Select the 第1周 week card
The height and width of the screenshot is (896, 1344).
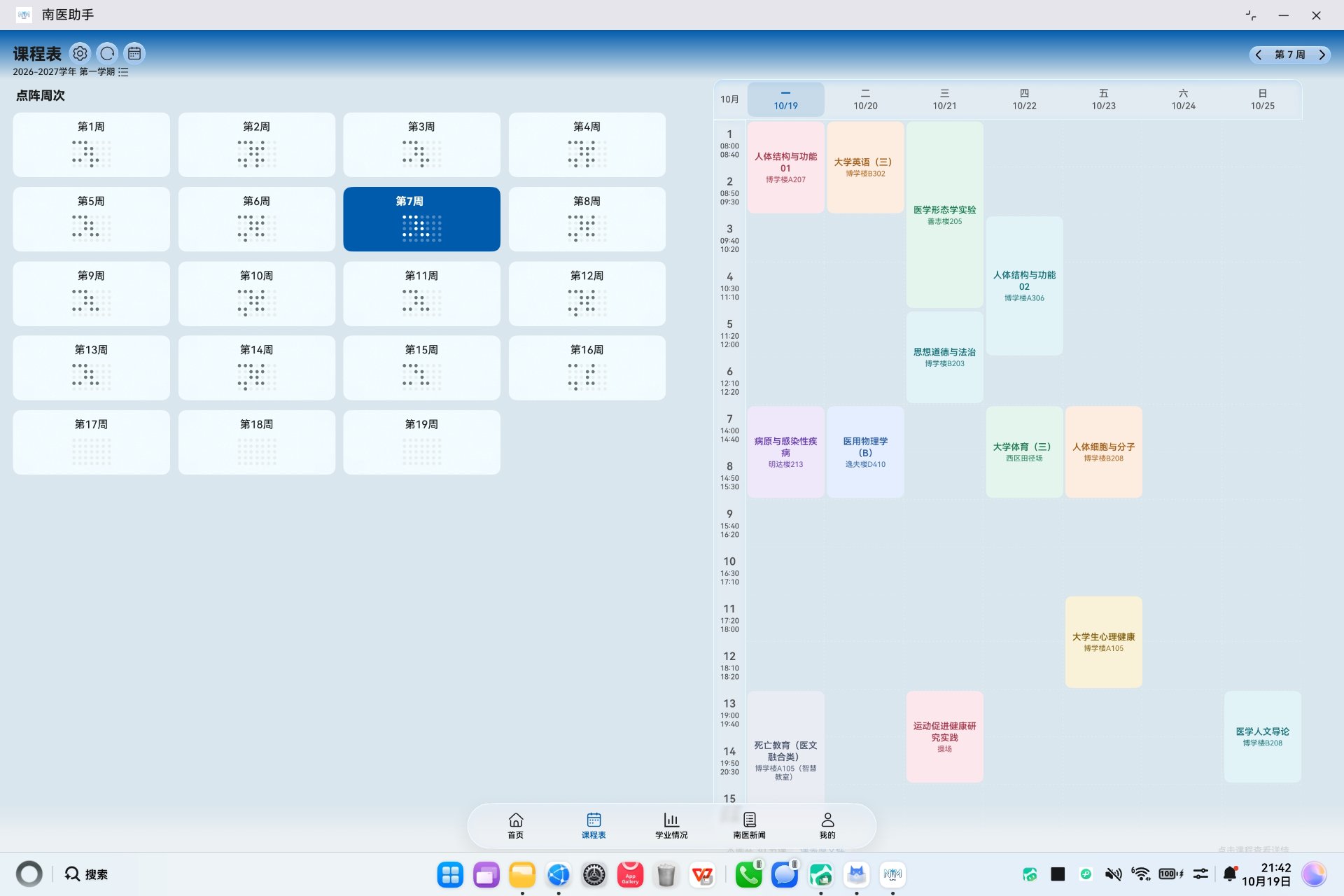pos(91,145)
